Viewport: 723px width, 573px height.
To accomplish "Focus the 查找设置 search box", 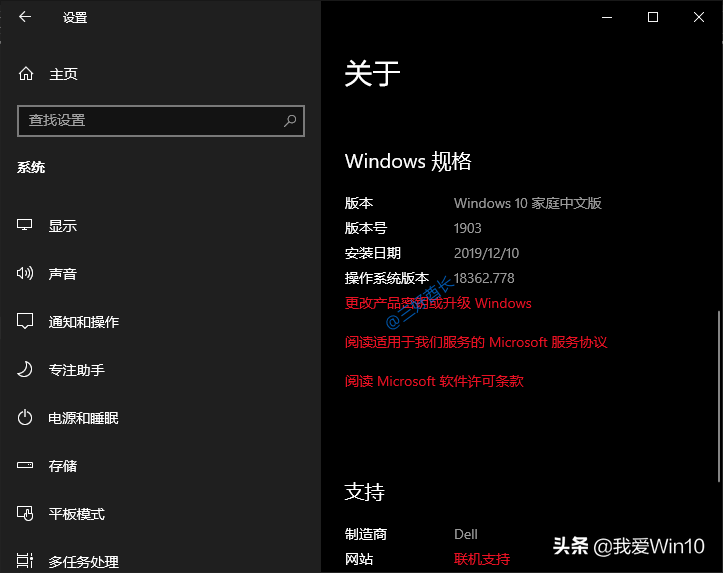I will [161, 121].
